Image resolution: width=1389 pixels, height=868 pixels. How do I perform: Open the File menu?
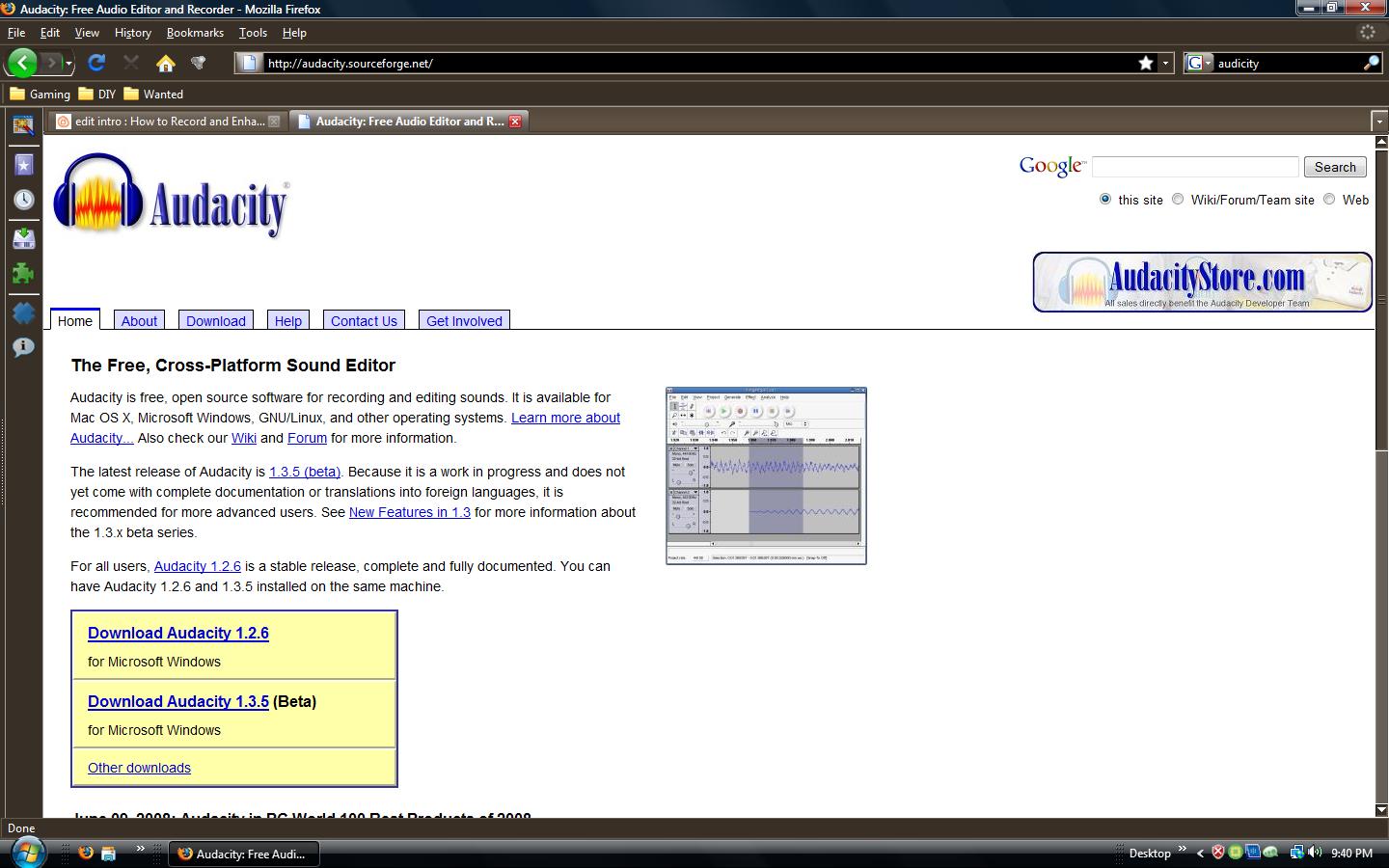16,32
